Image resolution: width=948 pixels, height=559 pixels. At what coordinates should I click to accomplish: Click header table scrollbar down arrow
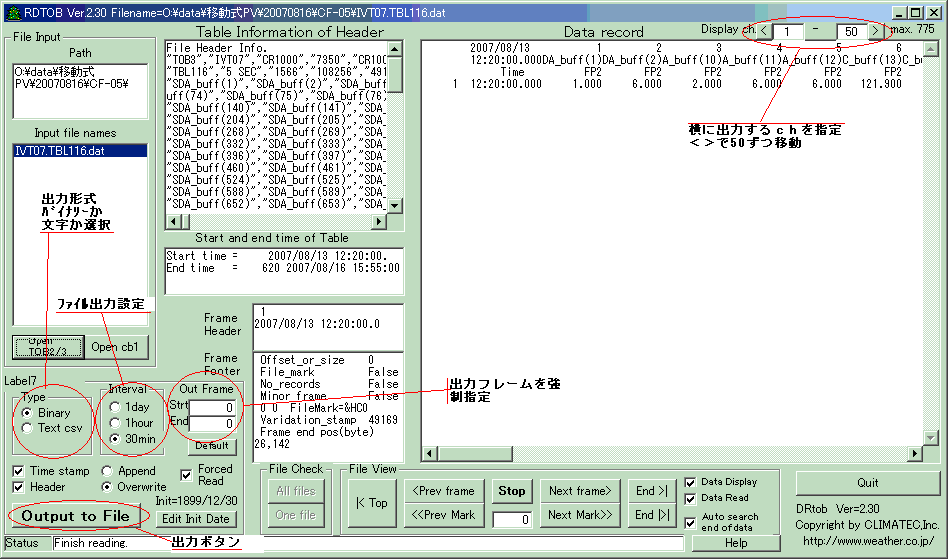coord(395,205)
